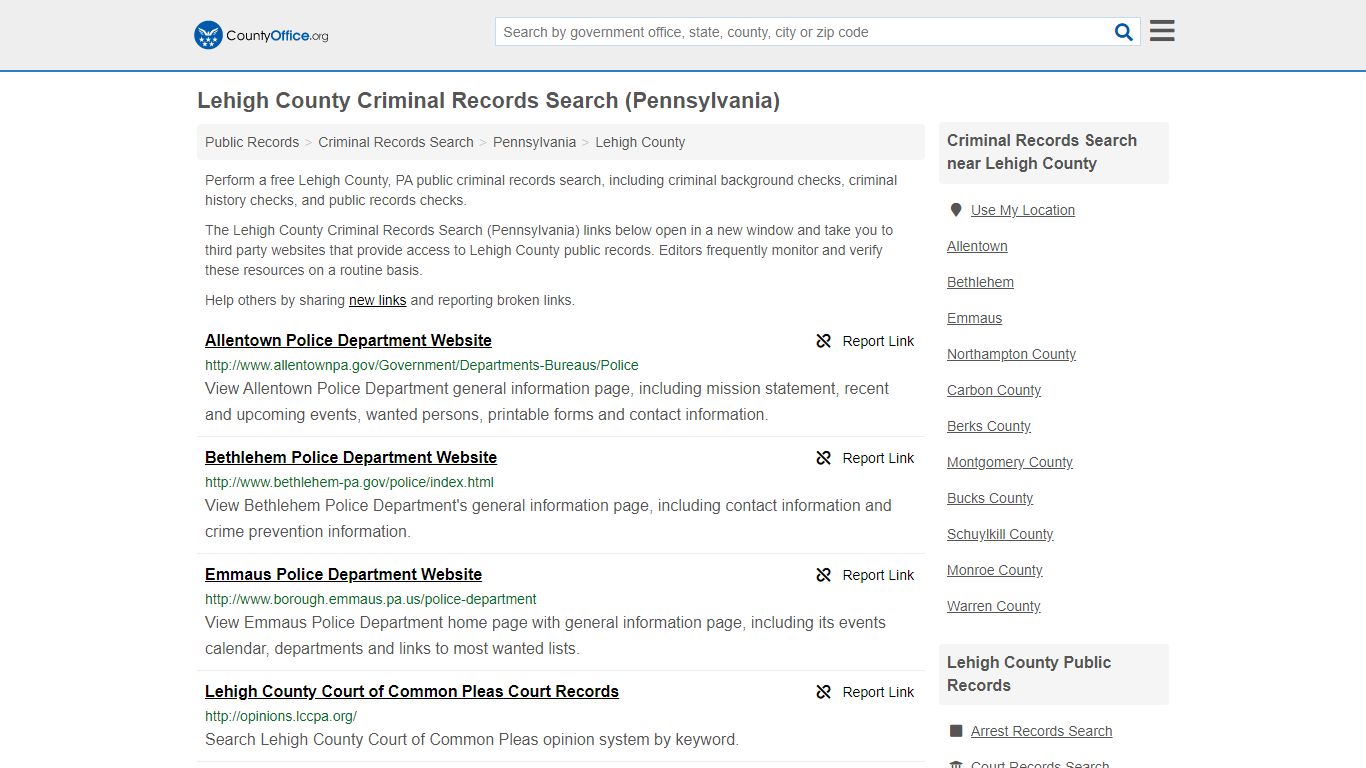Viewport: 1366px width, 768px height.
Task: Click the opinions.lccpa.org URL
Action: (x=281, y=716)
